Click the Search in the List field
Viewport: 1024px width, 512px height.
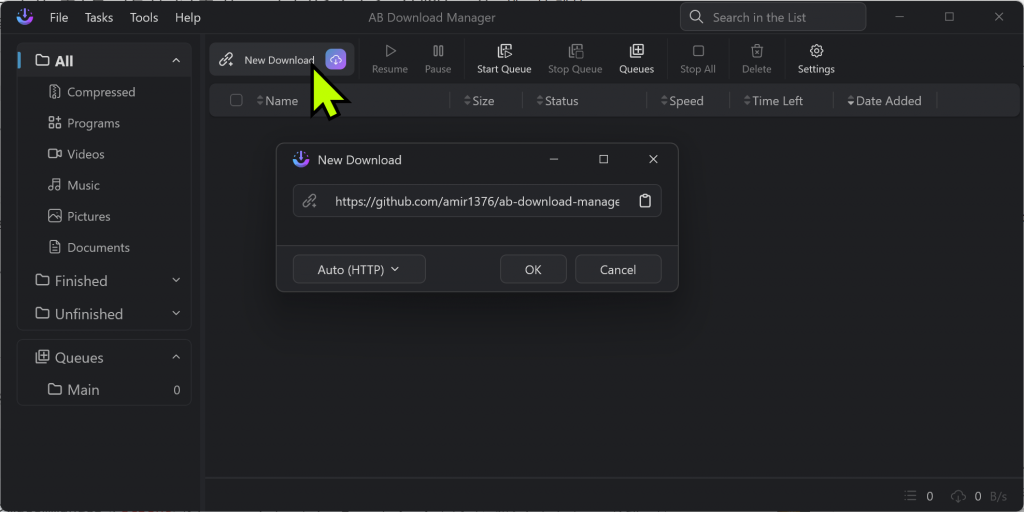point(773,17)
